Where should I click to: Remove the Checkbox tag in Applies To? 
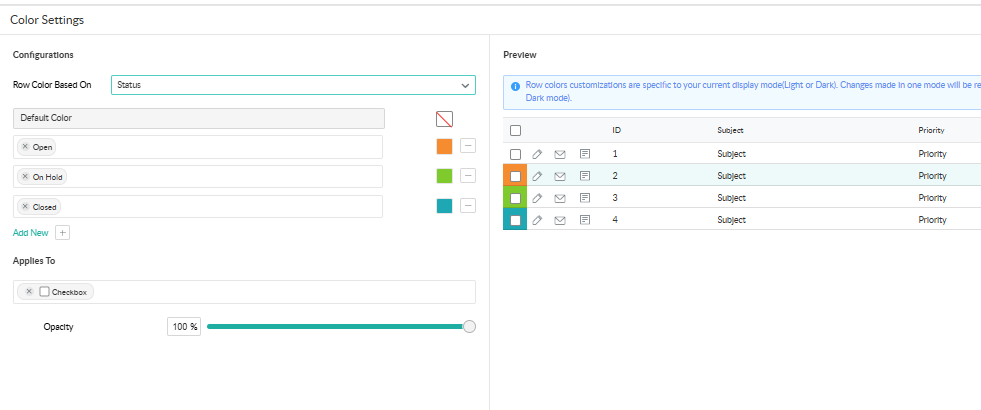click(29, 292)
